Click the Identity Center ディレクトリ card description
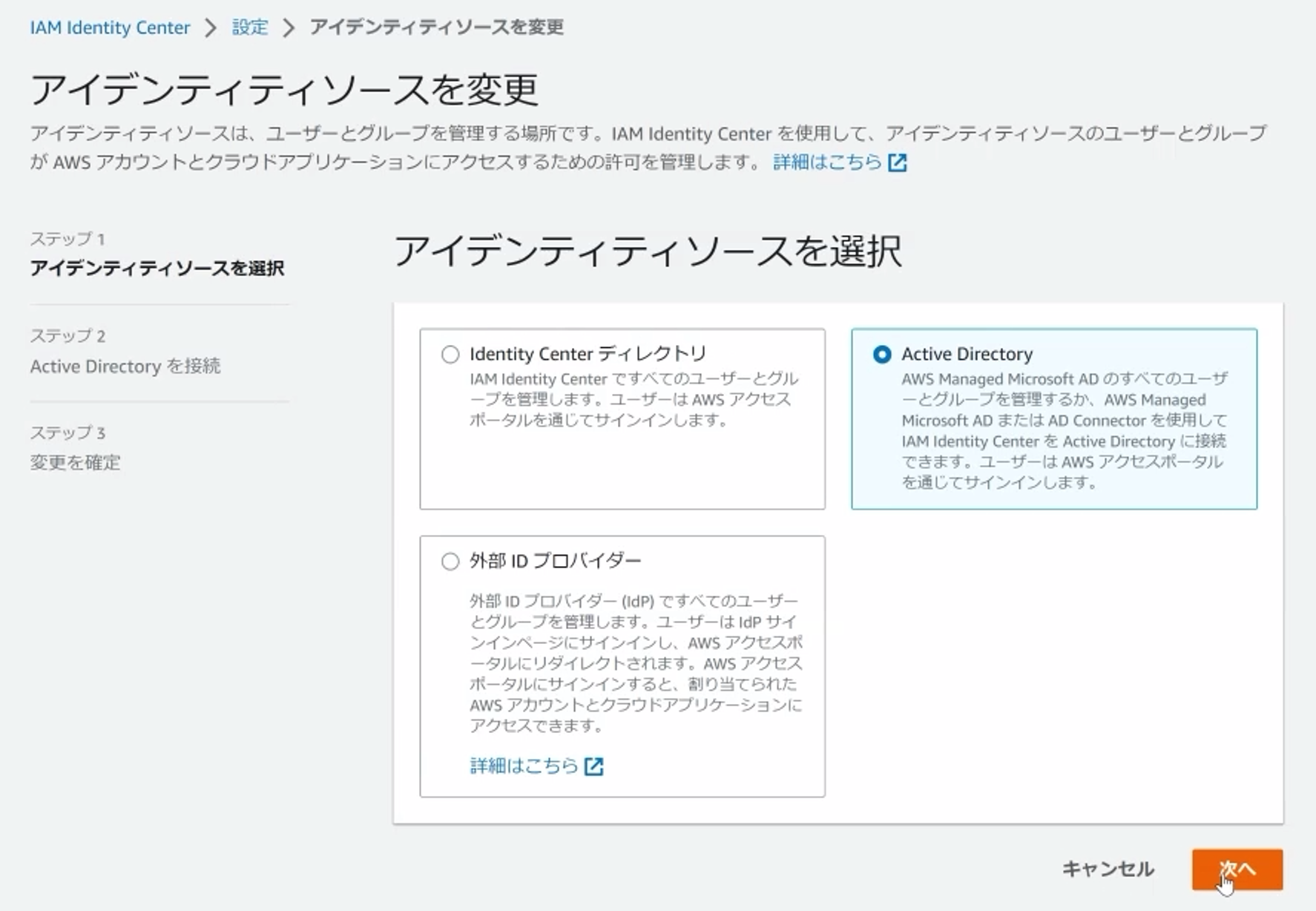This screenshot has width=1316, height=911. click(x=634, y=399)
